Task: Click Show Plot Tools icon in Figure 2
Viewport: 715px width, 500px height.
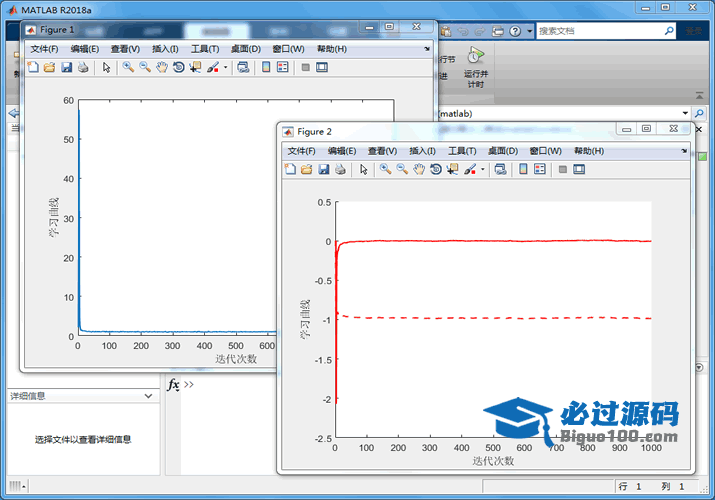Action: point(579,170)
